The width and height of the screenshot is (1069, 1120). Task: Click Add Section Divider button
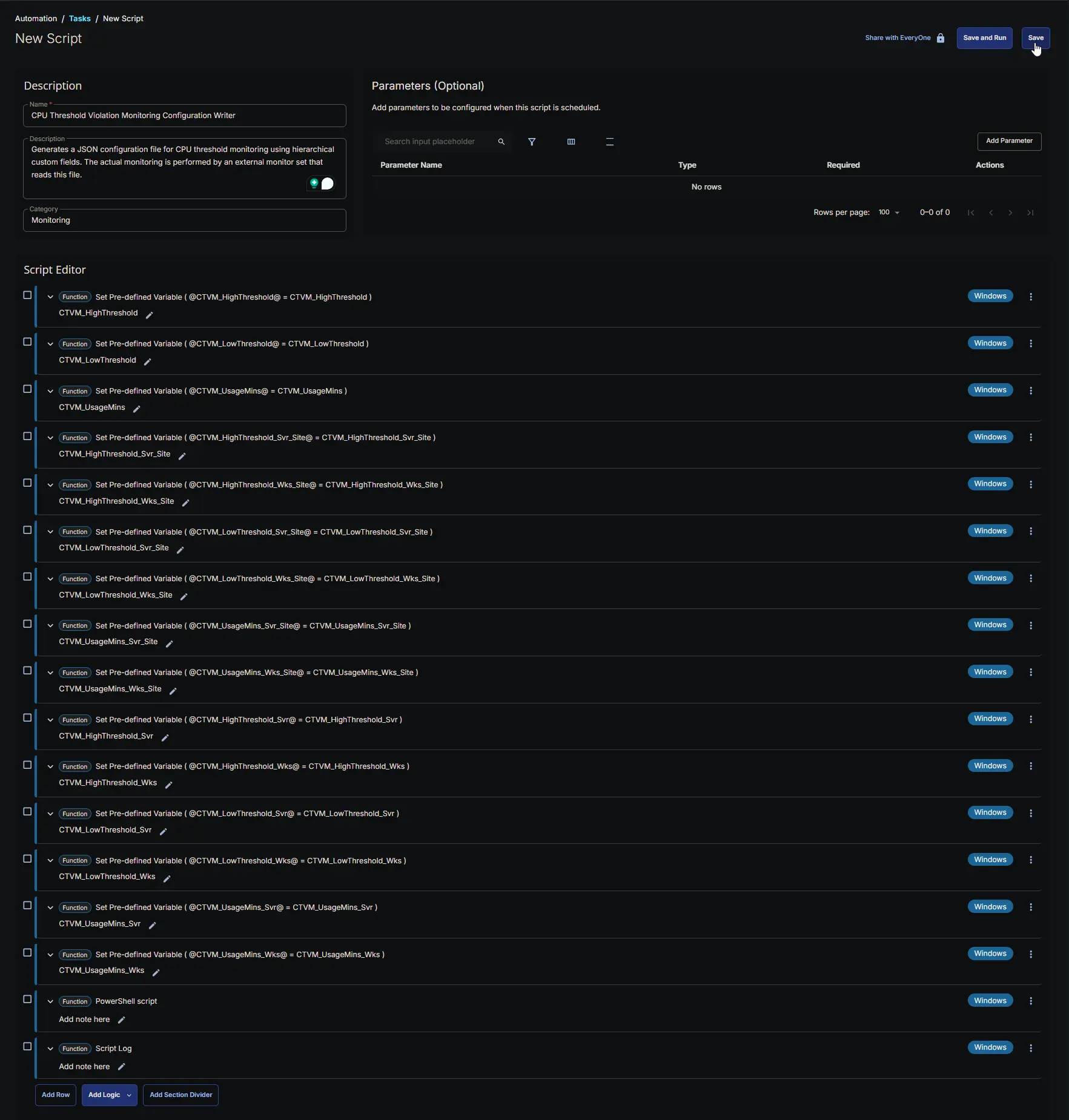[180, 1095]
